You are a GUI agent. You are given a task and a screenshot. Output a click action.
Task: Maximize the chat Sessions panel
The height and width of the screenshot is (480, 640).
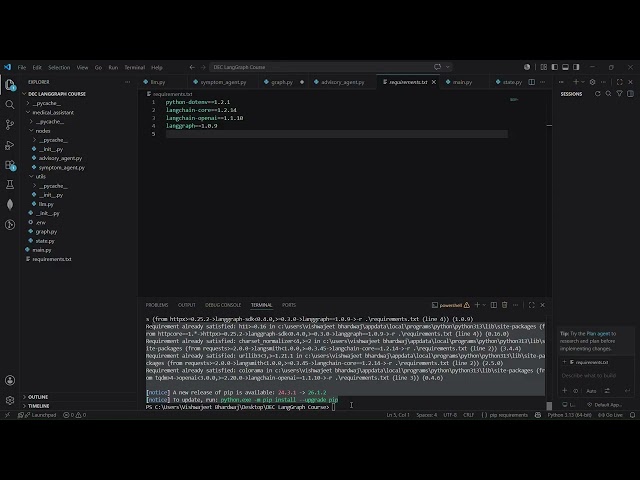(x=620, y=82)
